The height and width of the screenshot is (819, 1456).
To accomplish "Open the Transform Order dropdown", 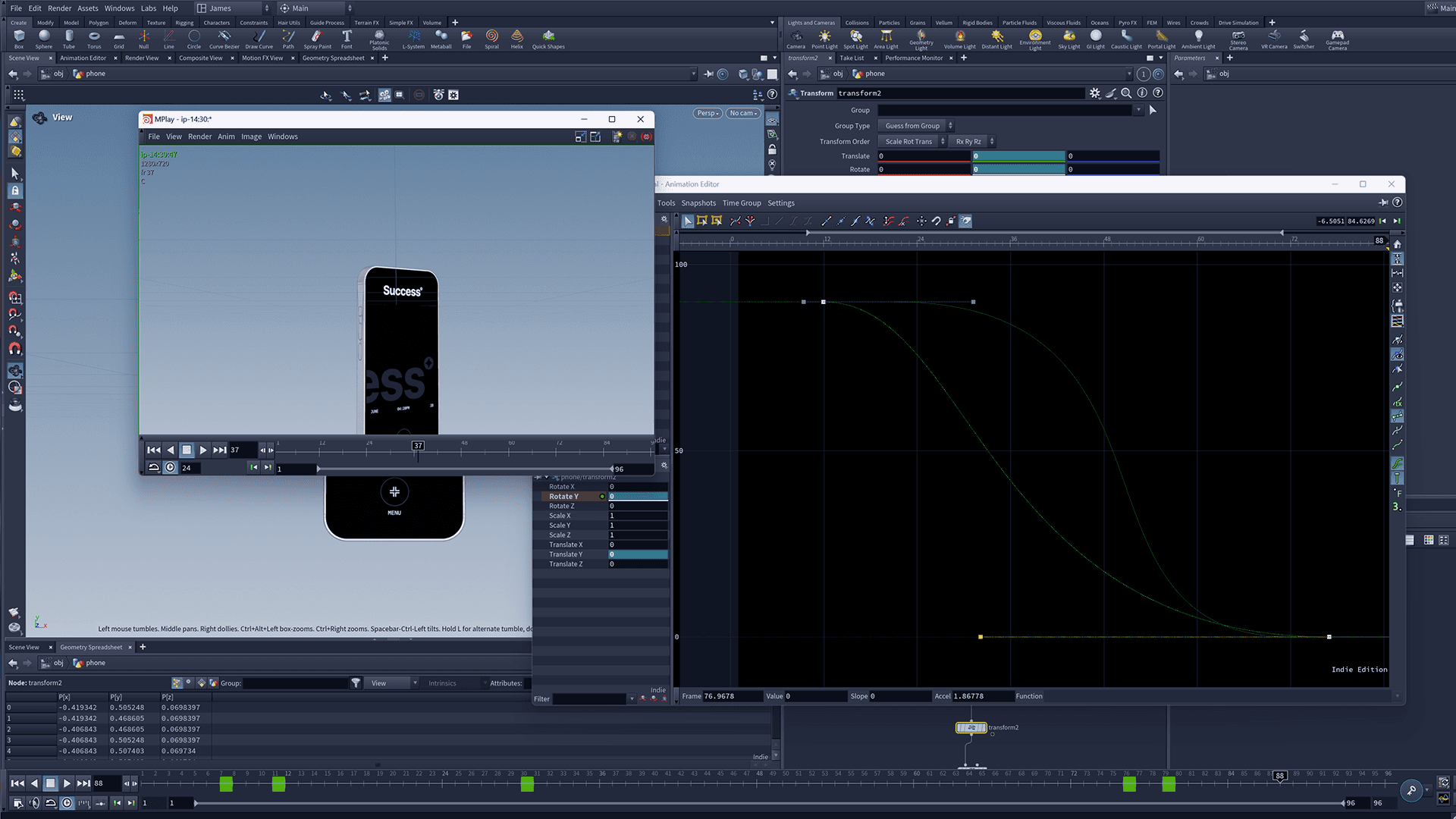I will (x=913, y=142).
